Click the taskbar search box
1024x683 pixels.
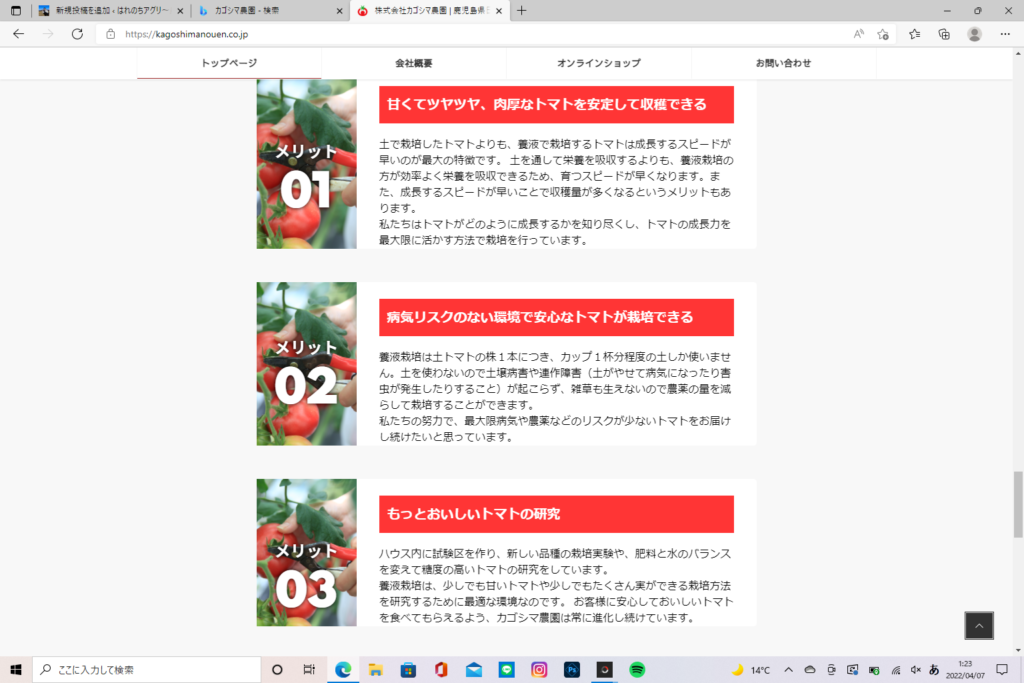pos(146,669)
